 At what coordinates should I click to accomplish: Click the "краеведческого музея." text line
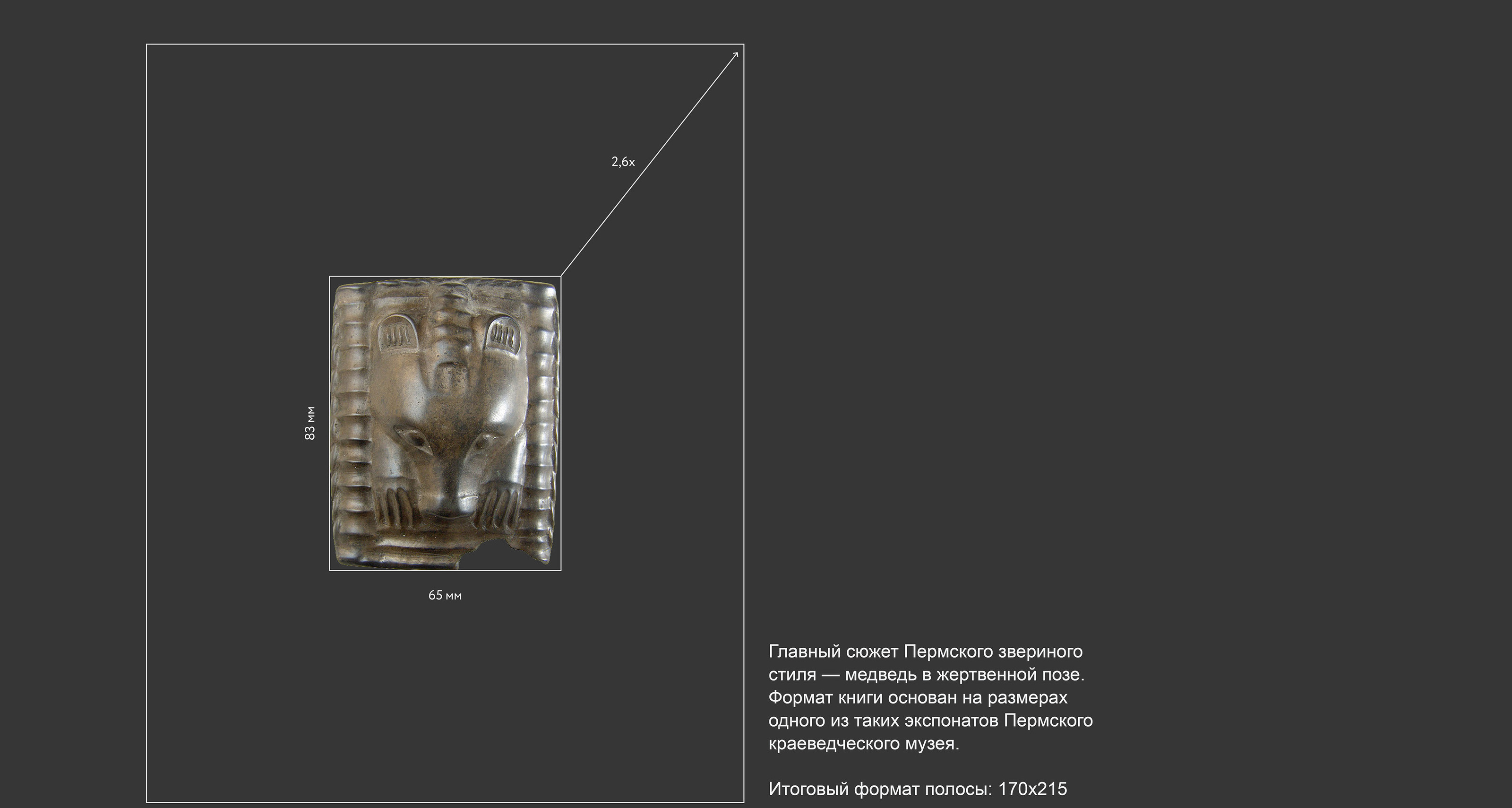click(x=863, y=743)
